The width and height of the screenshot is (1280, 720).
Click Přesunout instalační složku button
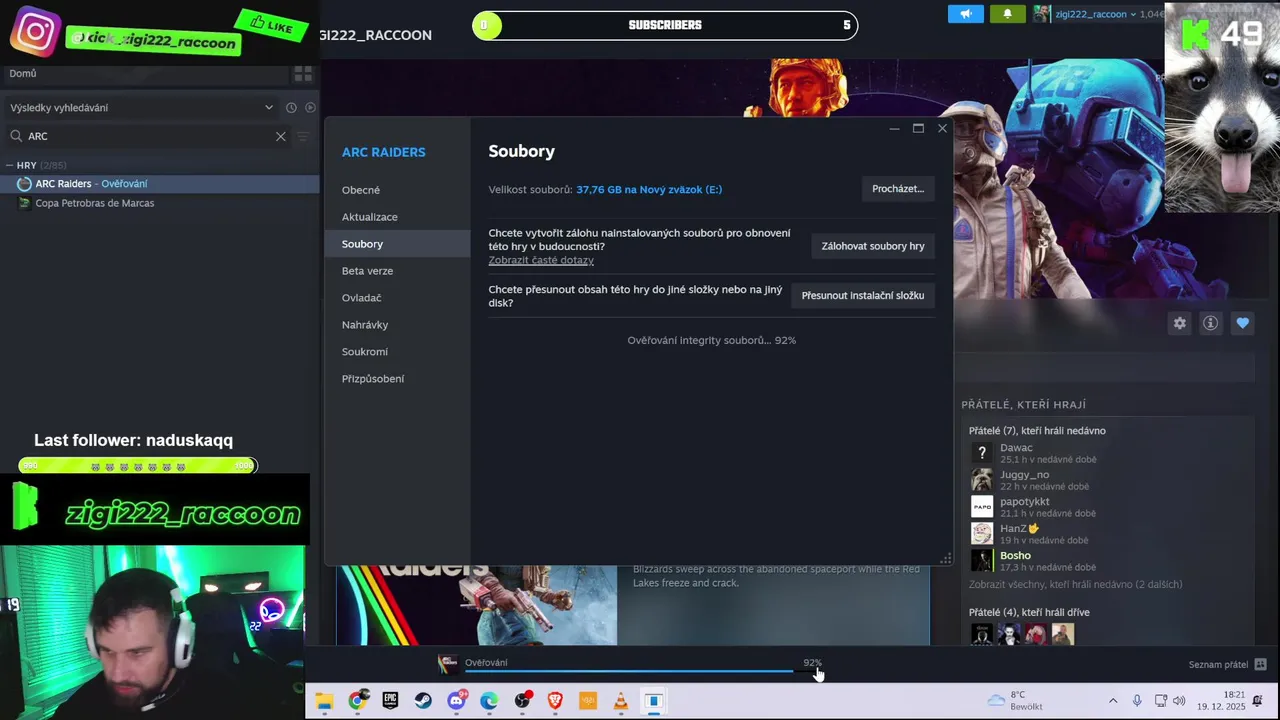click(863, 296)
